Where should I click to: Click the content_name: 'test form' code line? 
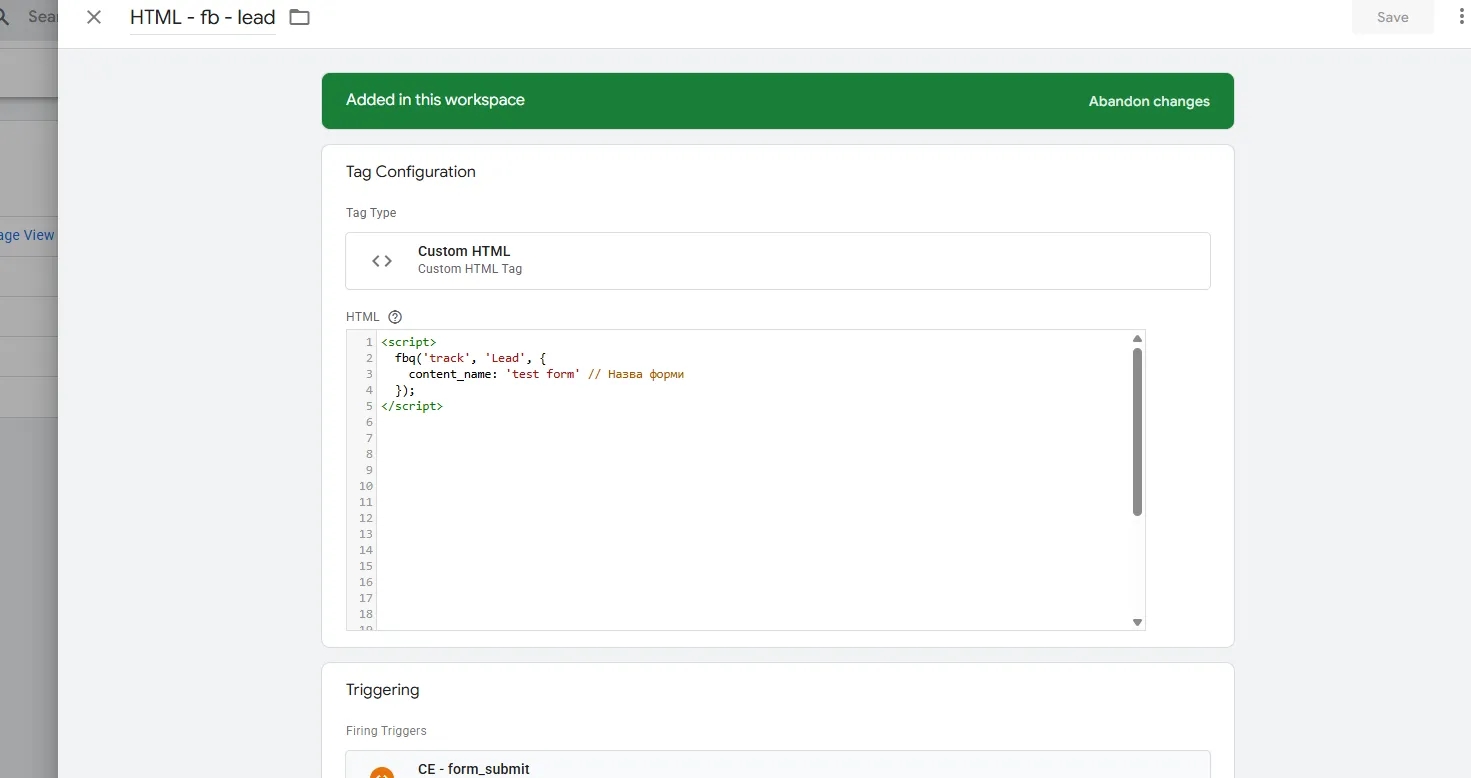pyautogui.click(x=546, y=374)
